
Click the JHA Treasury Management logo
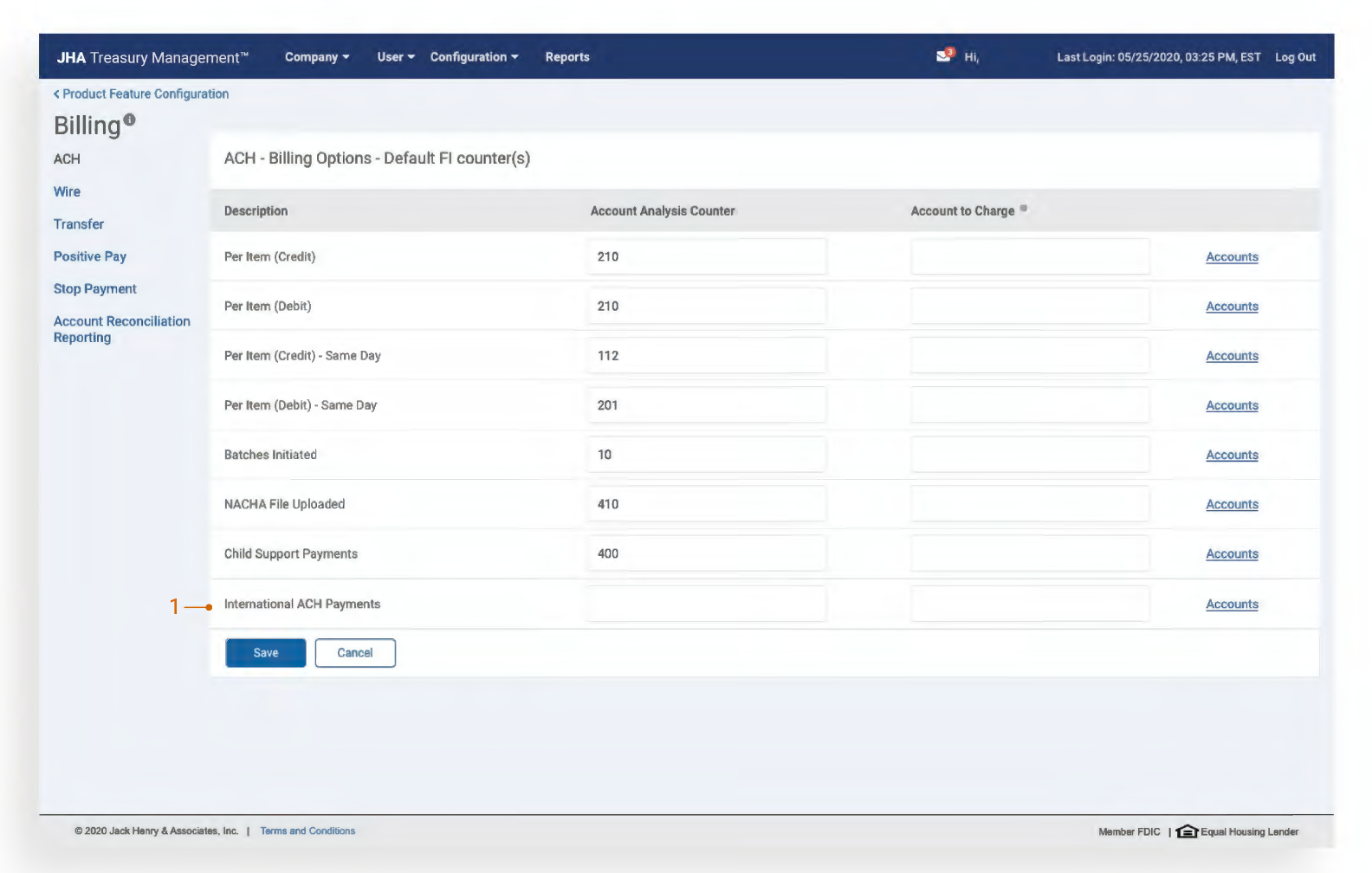coord(152,57)
